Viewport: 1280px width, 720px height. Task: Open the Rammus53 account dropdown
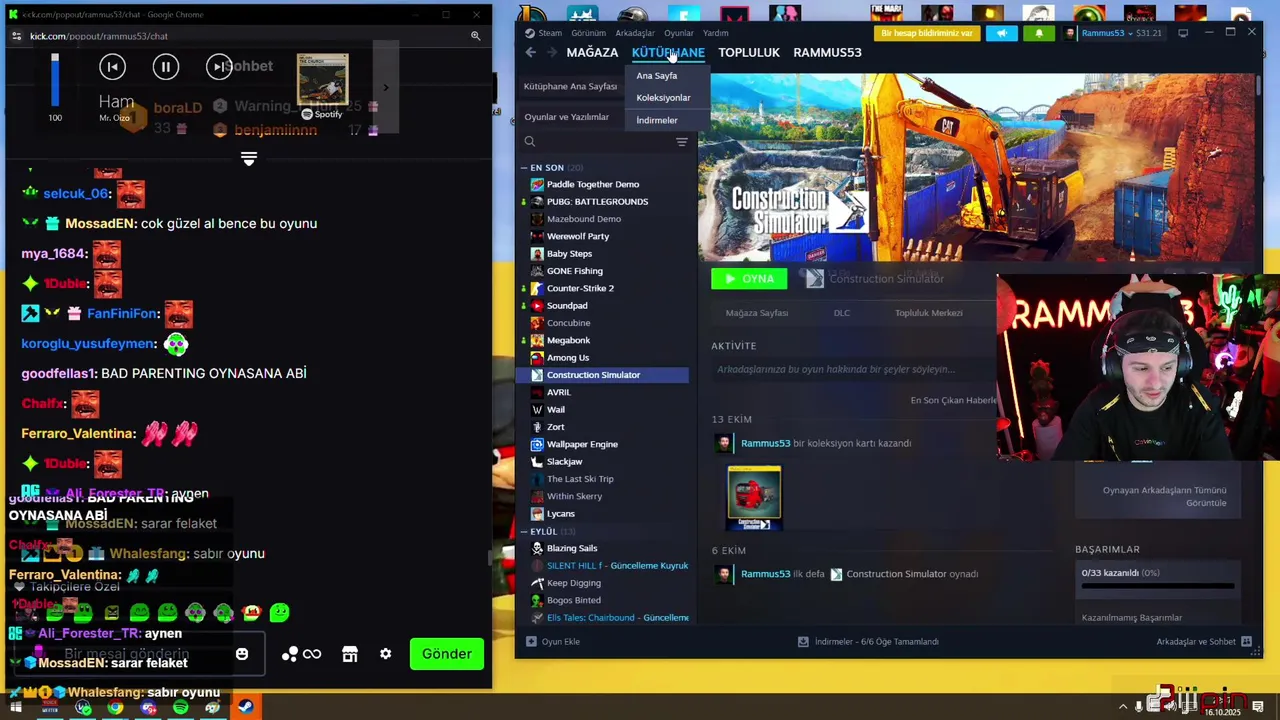point(1114,33)
